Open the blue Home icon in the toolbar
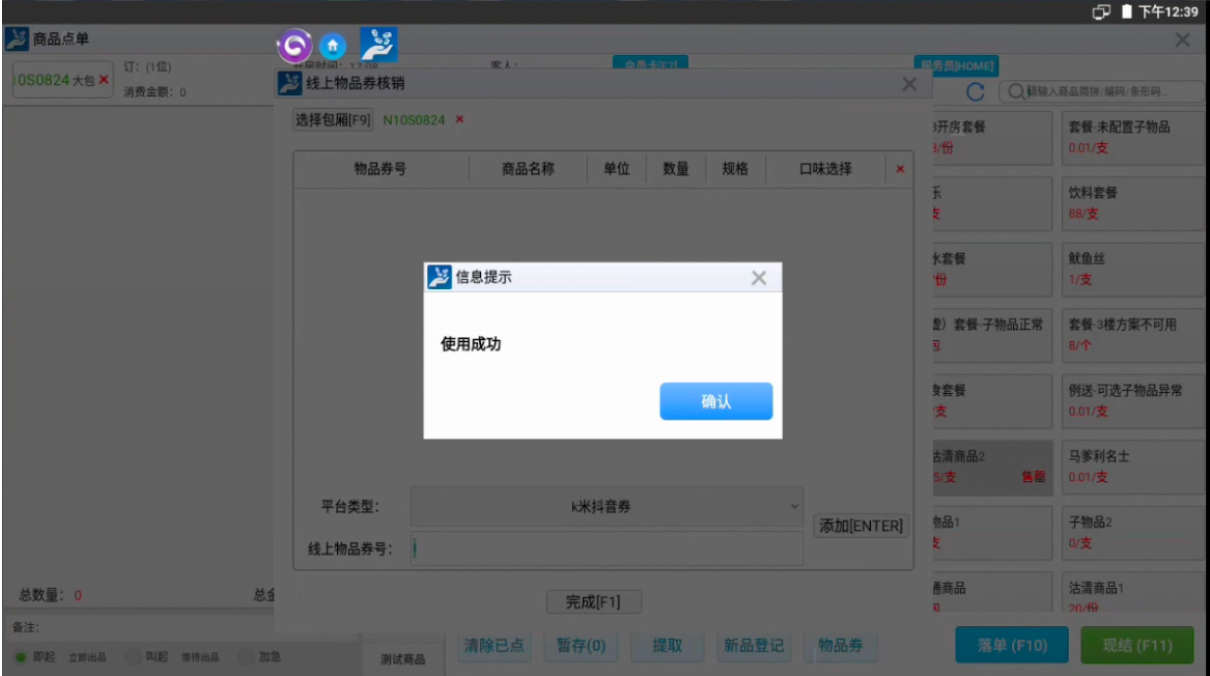The width and height of the screenshot is (1210, 676). (x=332, y=46)
